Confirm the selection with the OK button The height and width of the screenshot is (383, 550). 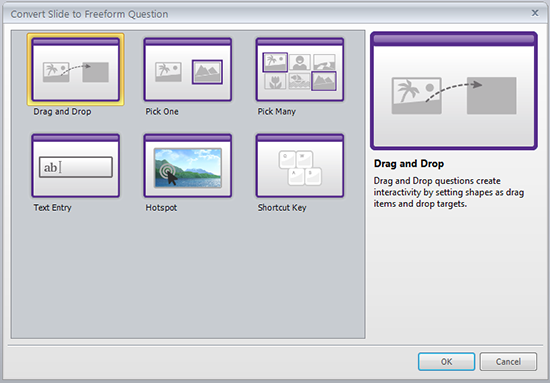click(x=447, y=362)
